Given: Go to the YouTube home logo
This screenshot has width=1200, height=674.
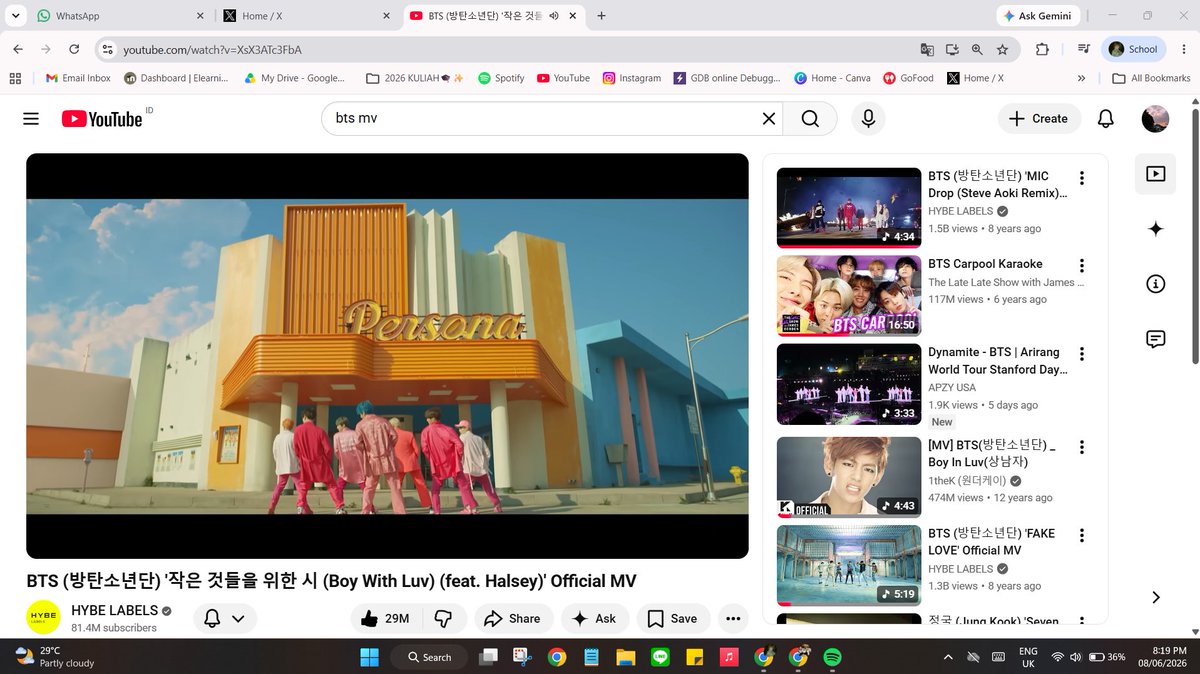Looking at the screenshot, I should (x=103, y=118).
